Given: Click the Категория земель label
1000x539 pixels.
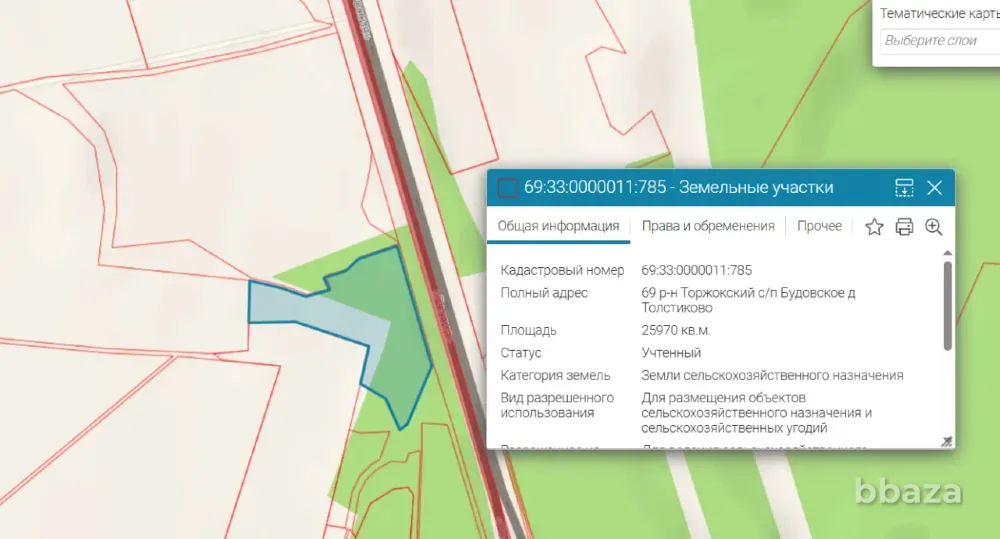Looking at the screenshot, I should pos(555,376).
